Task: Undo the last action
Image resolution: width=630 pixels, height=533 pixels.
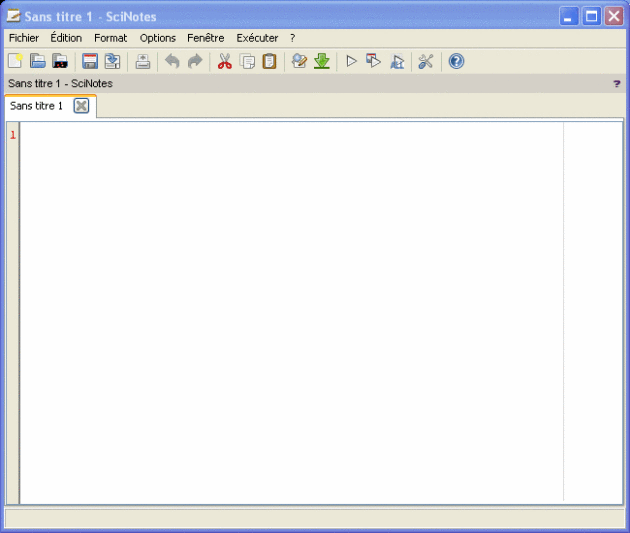Action: coord(172,61)
